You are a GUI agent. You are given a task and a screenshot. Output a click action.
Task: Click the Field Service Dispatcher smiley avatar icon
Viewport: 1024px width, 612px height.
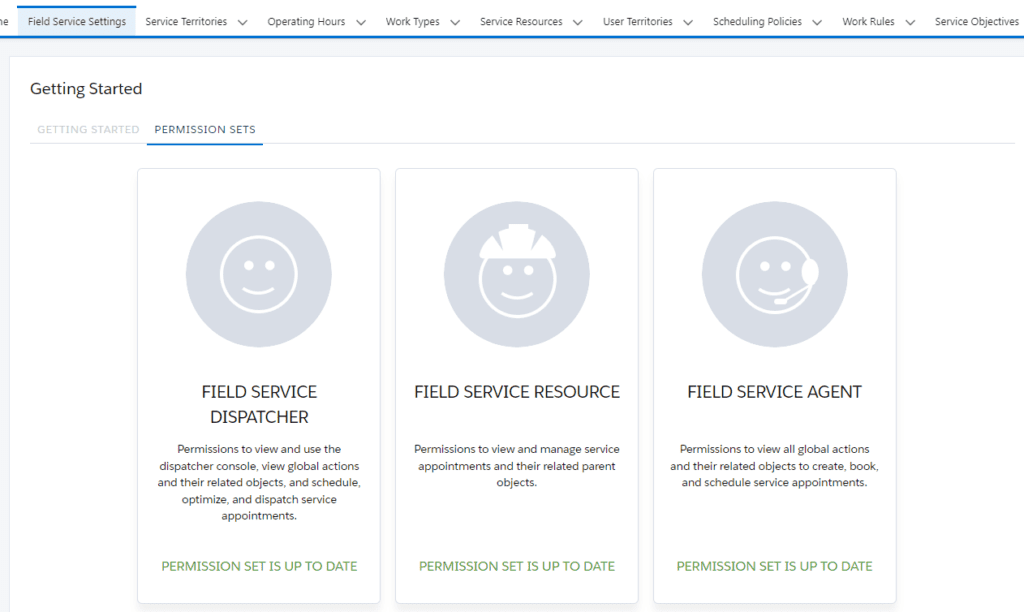click(258, 274)
